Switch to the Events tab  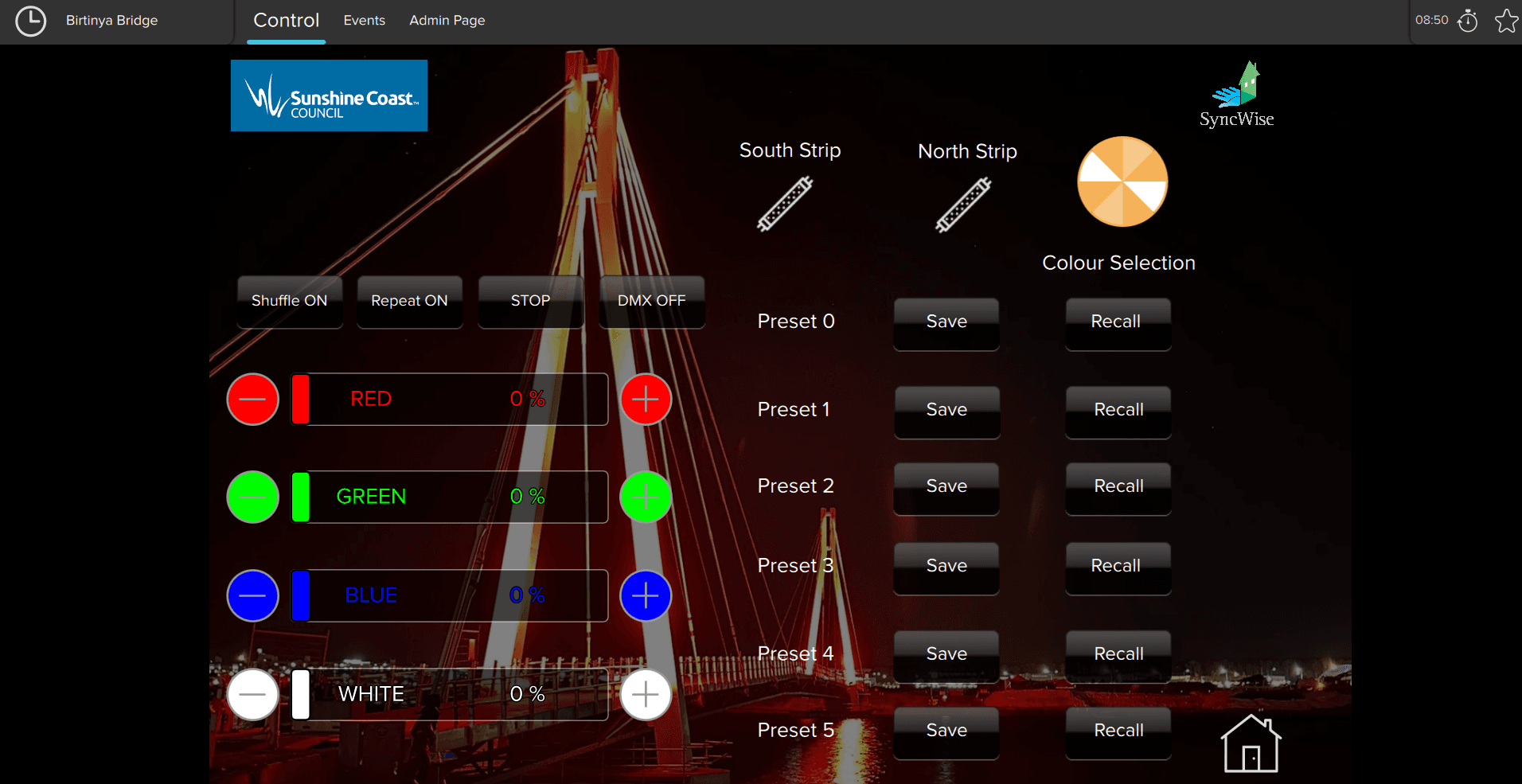[364, 21]
